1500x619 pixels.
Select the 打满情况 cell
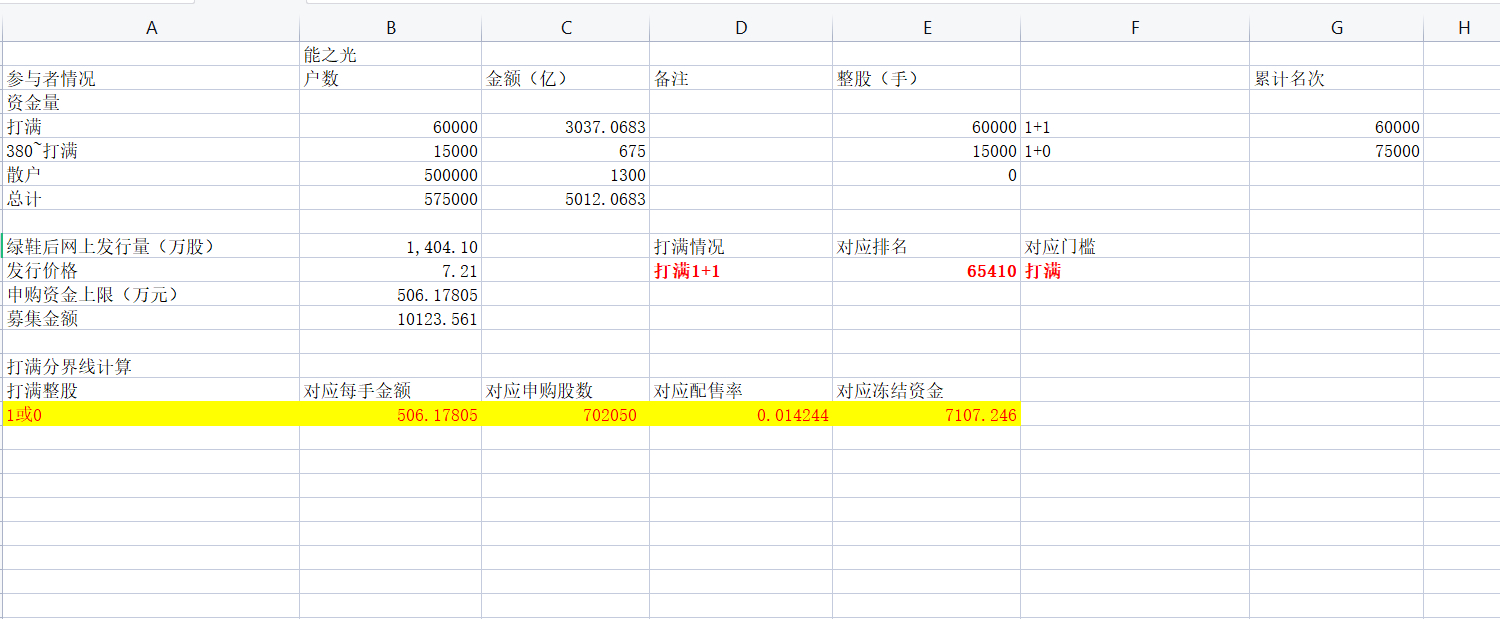click(741, 247)
